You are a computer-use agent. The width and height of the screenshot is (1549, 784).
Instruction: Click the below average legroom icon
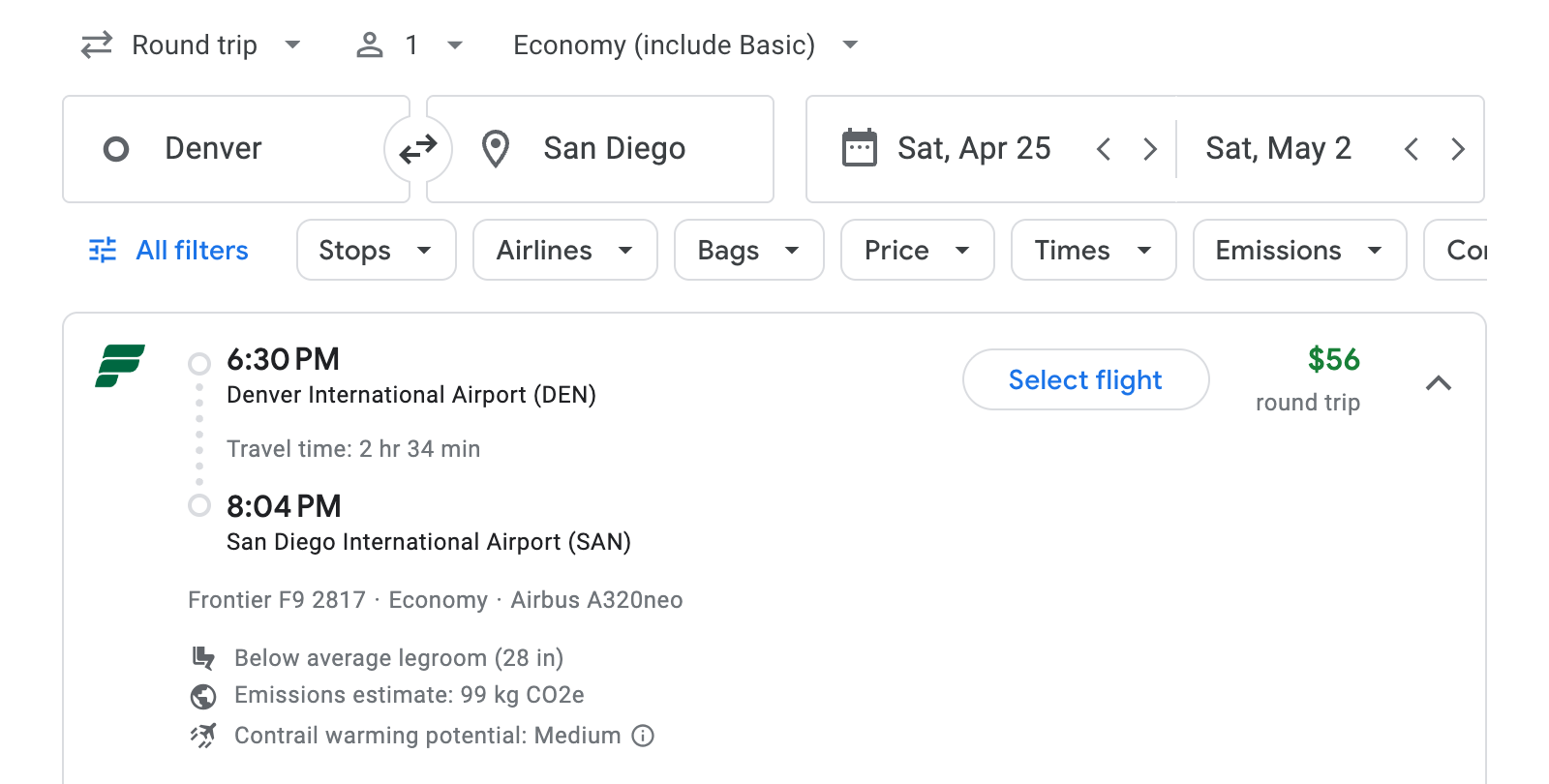(203, 657)
